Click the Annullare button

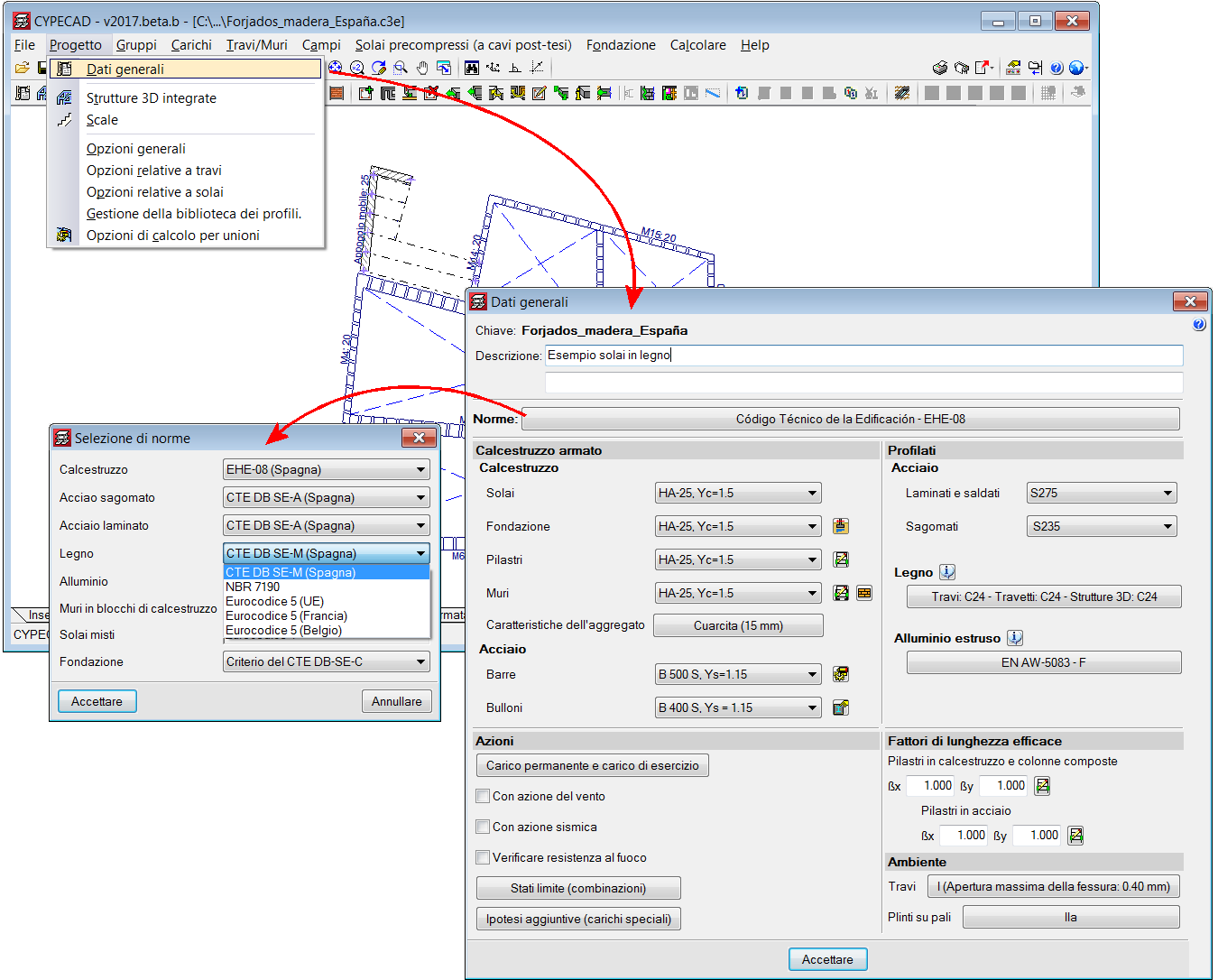point(397,701)
